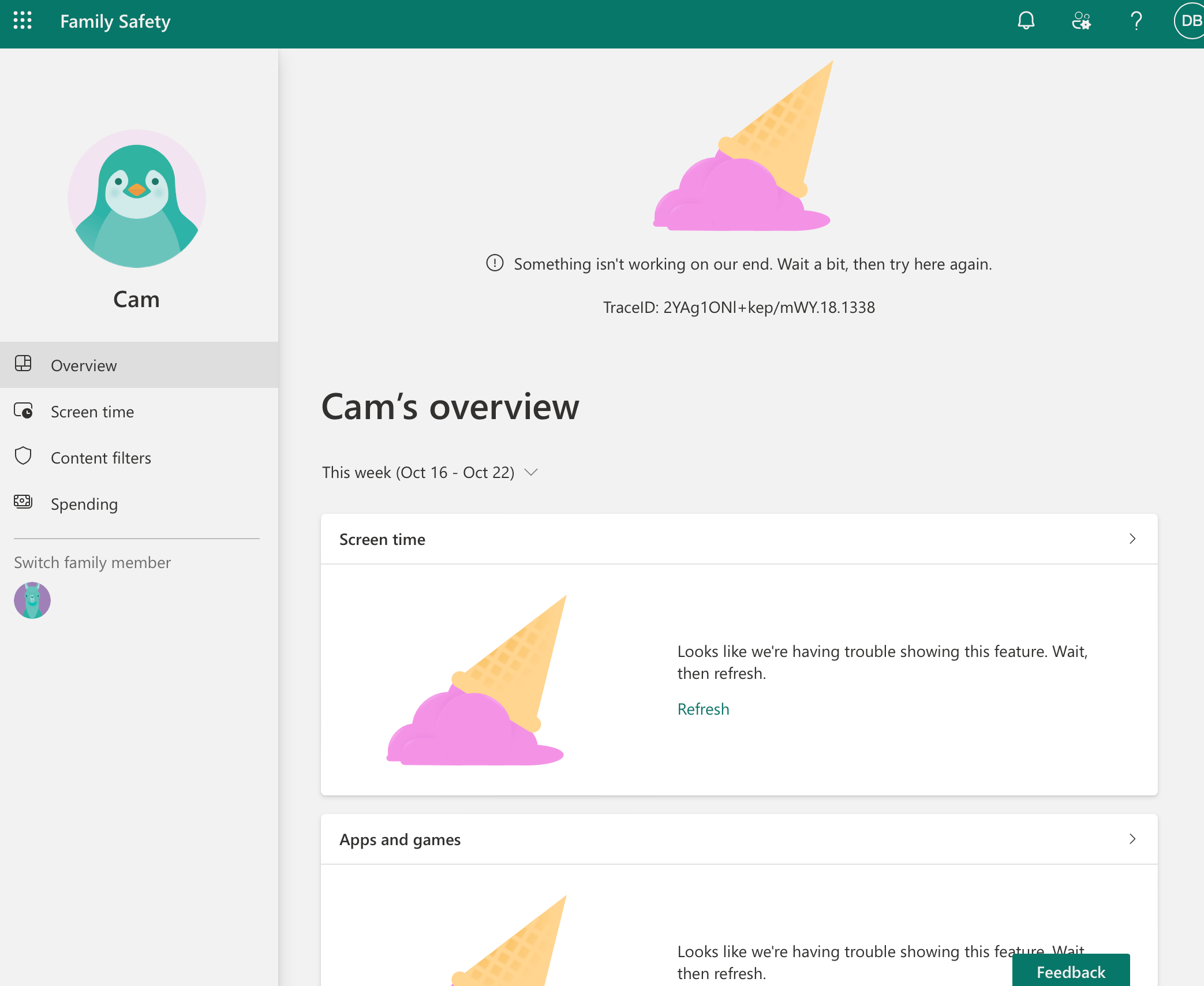Click the Family Safety title link

115,21
